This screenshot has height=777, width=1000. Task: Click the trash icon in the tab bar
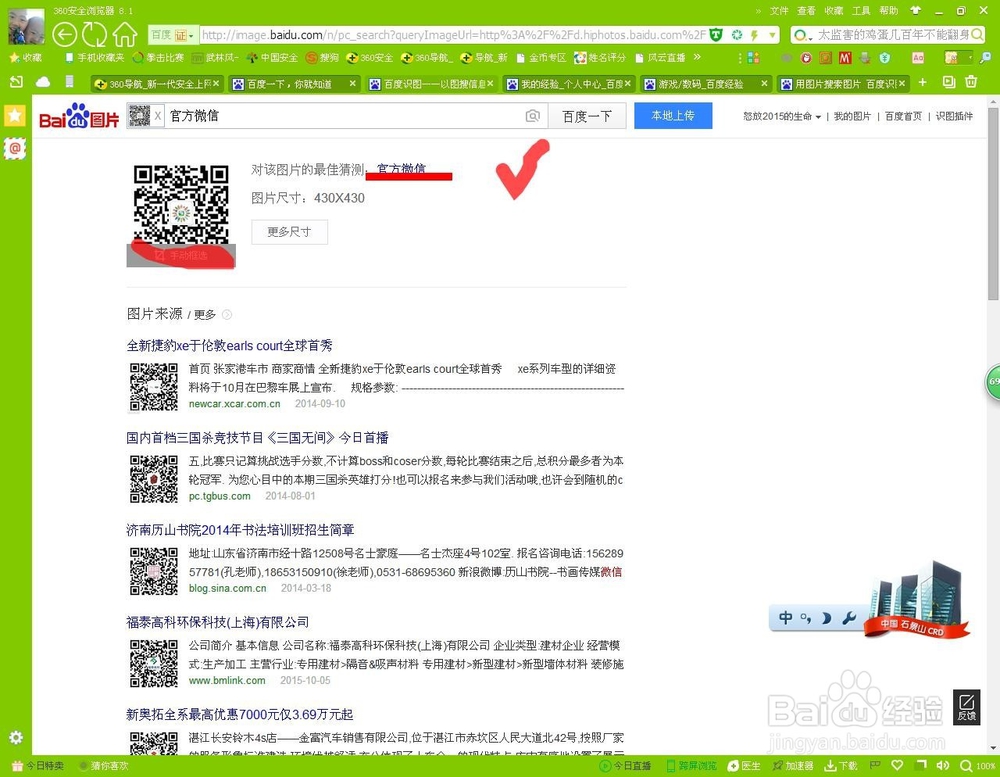click(x=971, y=82)
